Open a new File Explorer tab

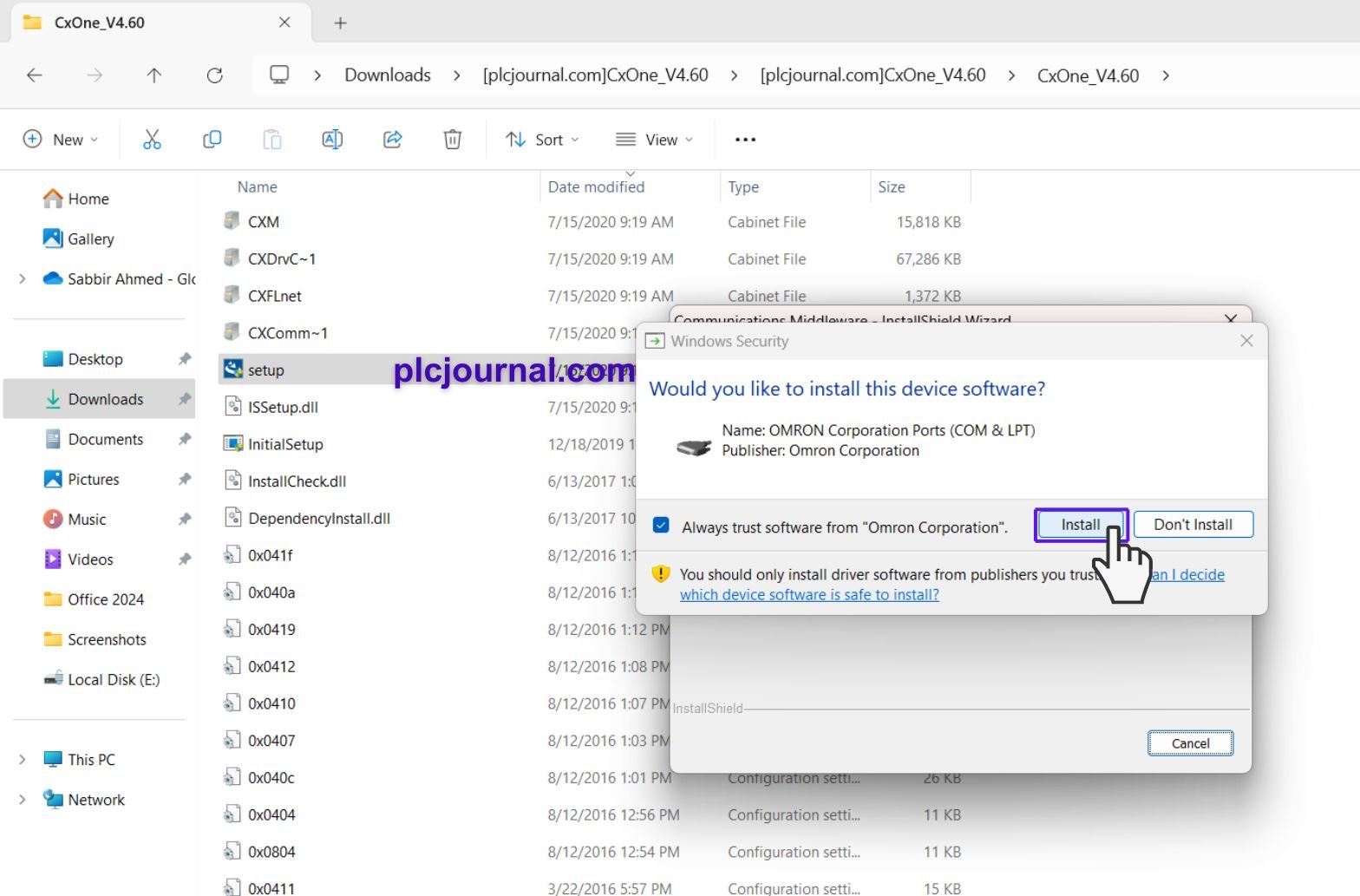(340, 23)
